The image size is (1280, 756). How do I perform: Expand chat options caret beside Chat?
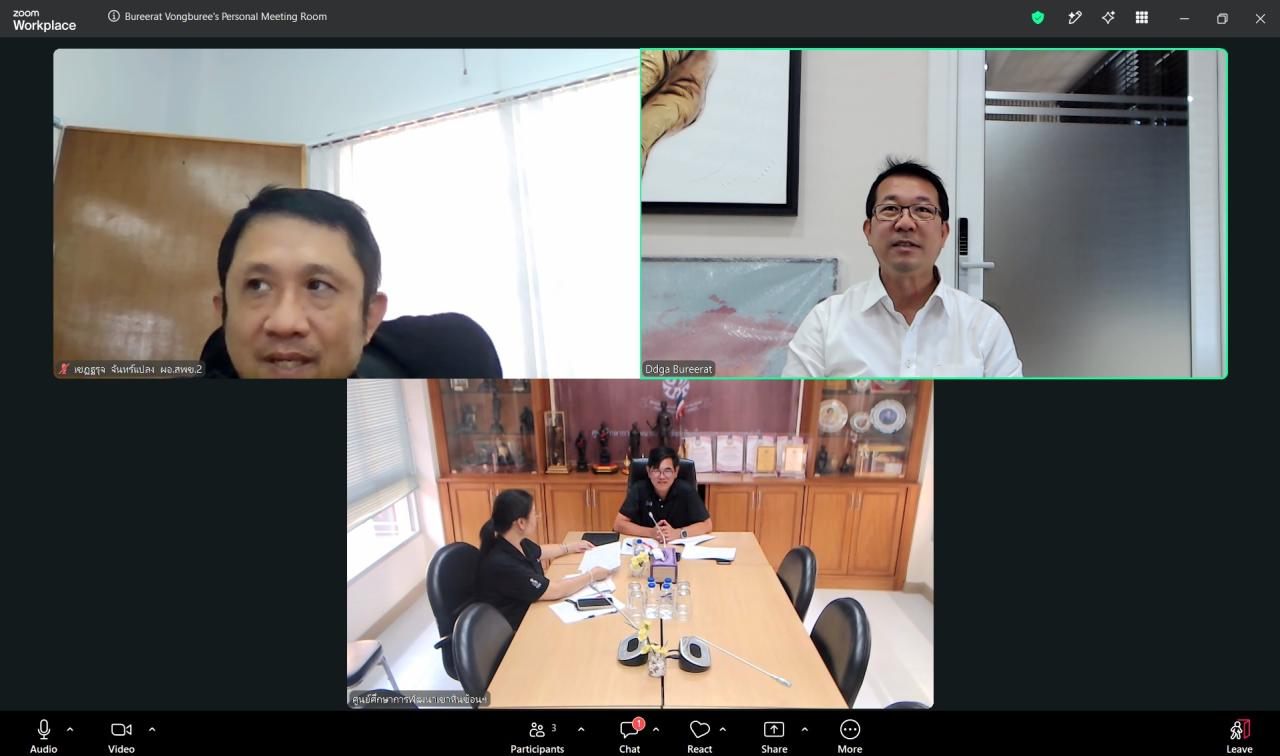(x=656, y=729)
